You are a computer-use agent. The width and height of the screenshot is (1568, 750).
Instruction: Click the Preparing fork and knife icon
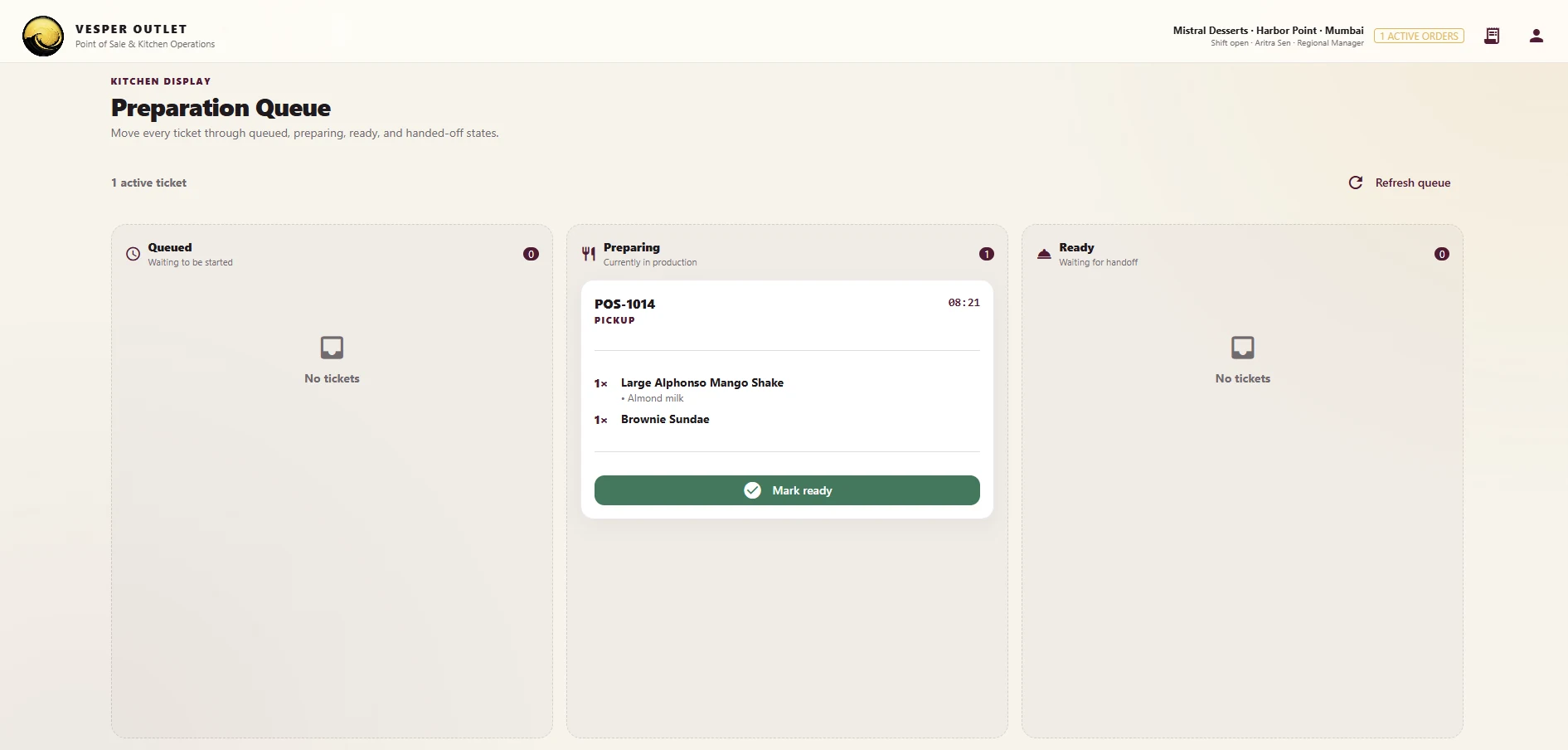tap(589, 254)
